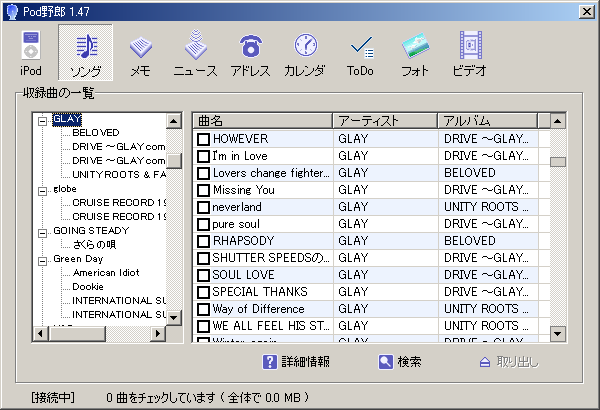Click the 取り出し eject button

click(x=509, y=362)
